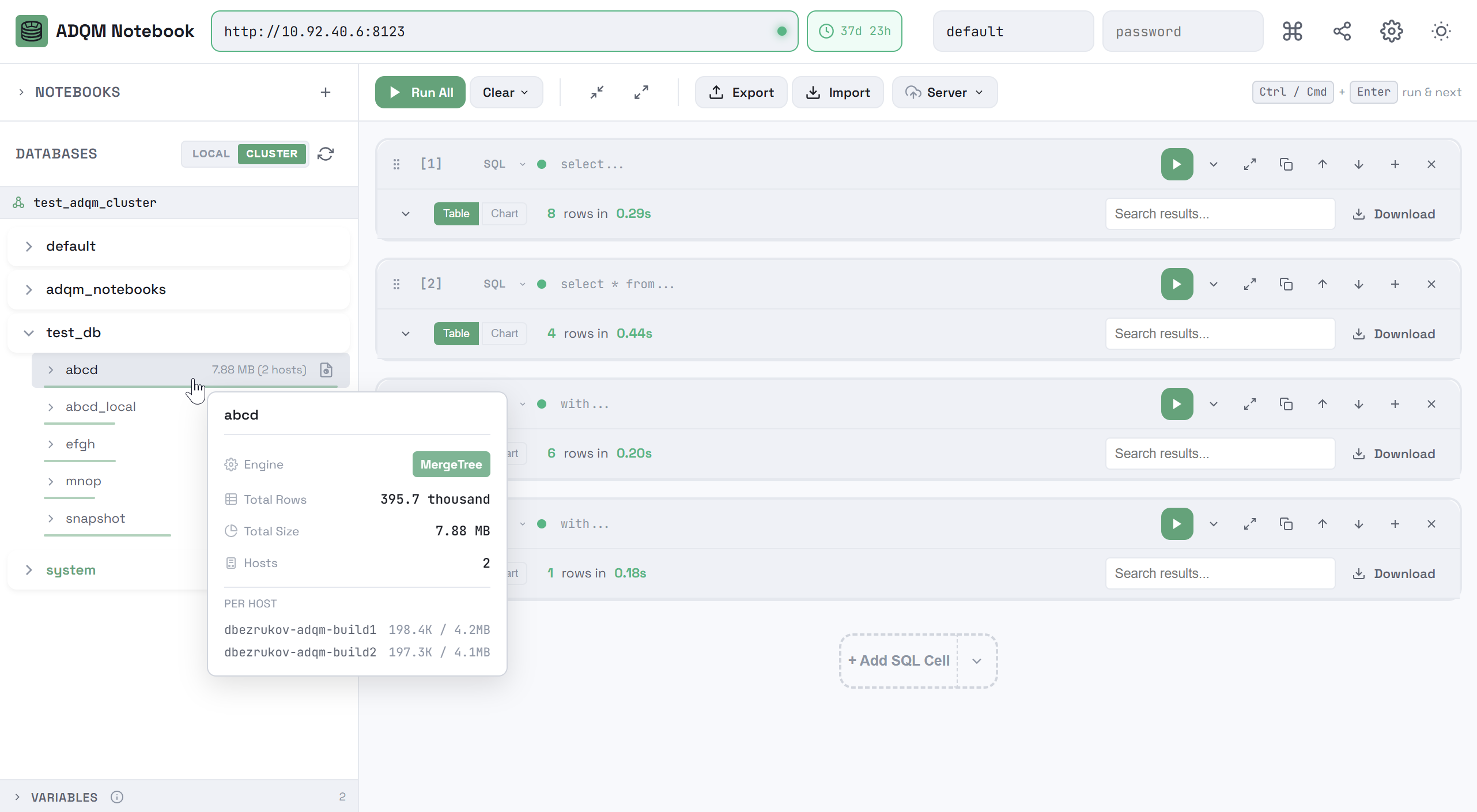The width and height of the screenshot is (1477, 812).
Task: Open the Add SQL Cell dropdown chevron
Action: pos(977,660)
